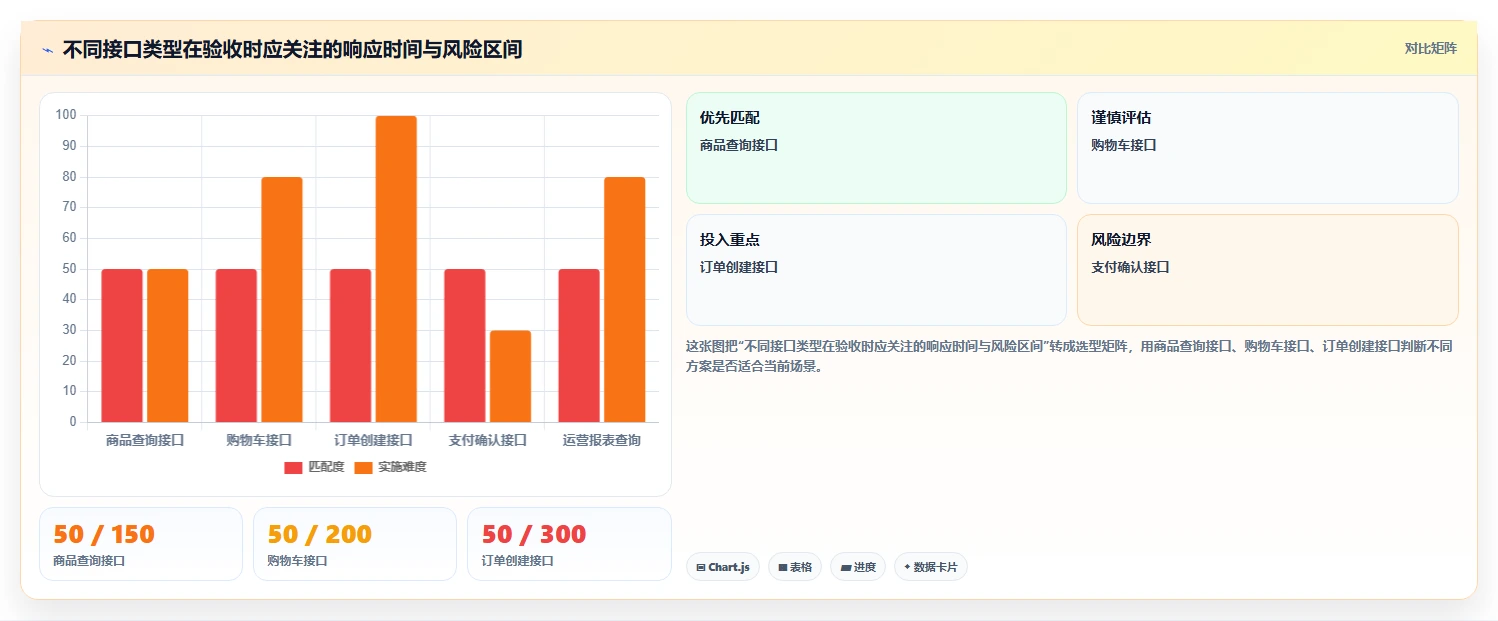Click the 50 / 150 stat card
Screen dimensions: 1498x621
141,544
